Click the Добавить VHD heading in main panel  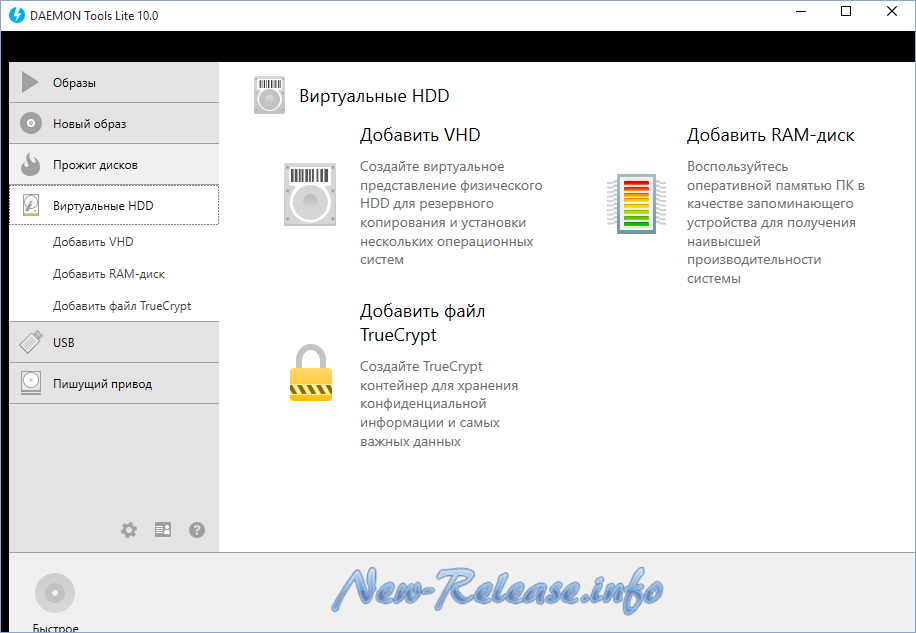point(420,135)
